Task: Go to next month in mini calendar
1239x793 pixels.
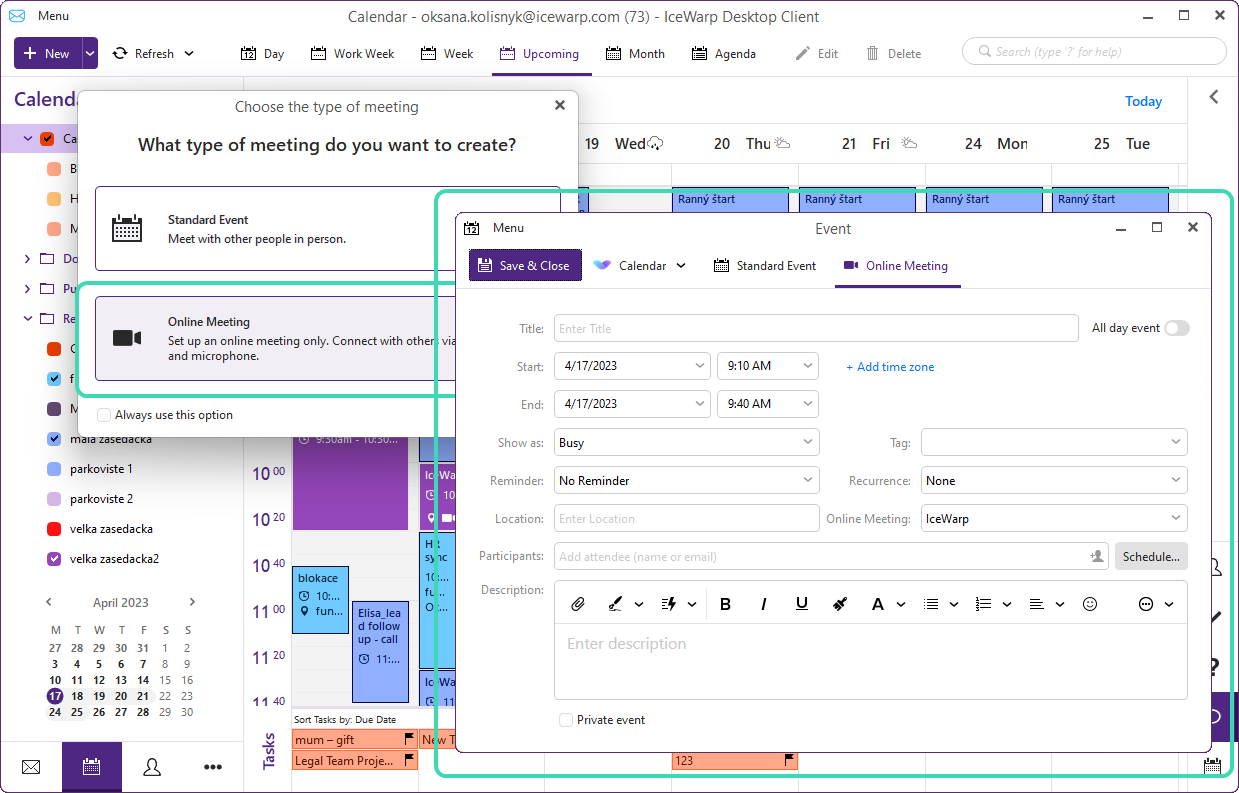Action: point(192,602)
